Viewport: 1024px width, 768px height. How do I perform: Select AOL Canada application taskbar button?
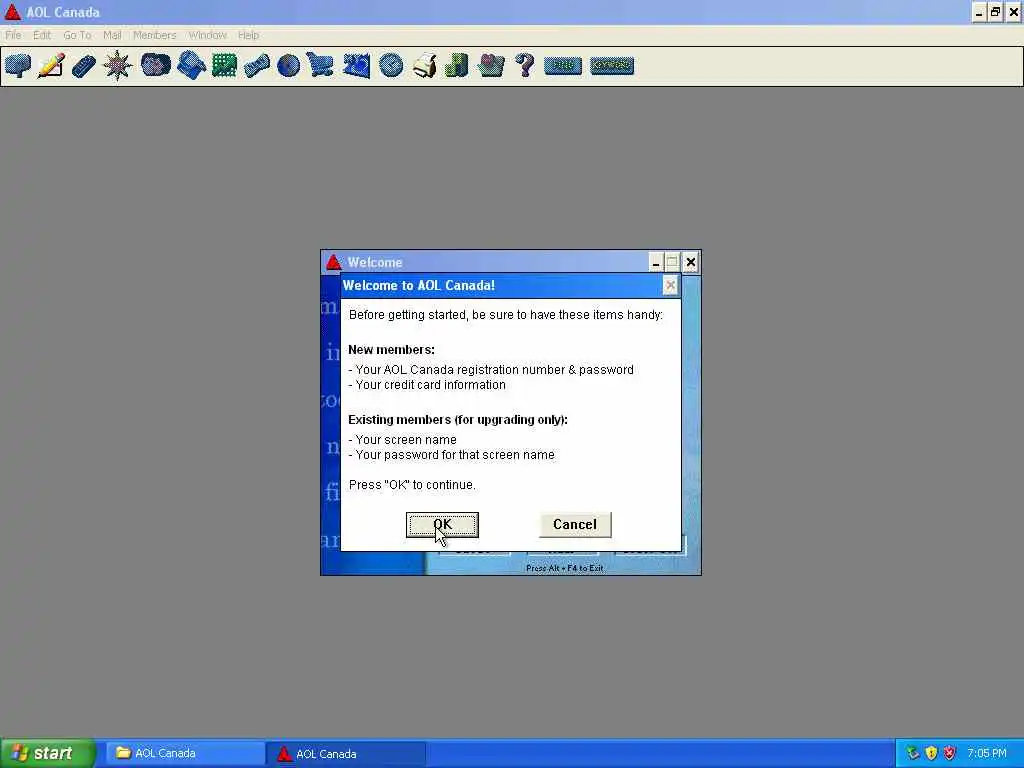(x=346, y=754)
